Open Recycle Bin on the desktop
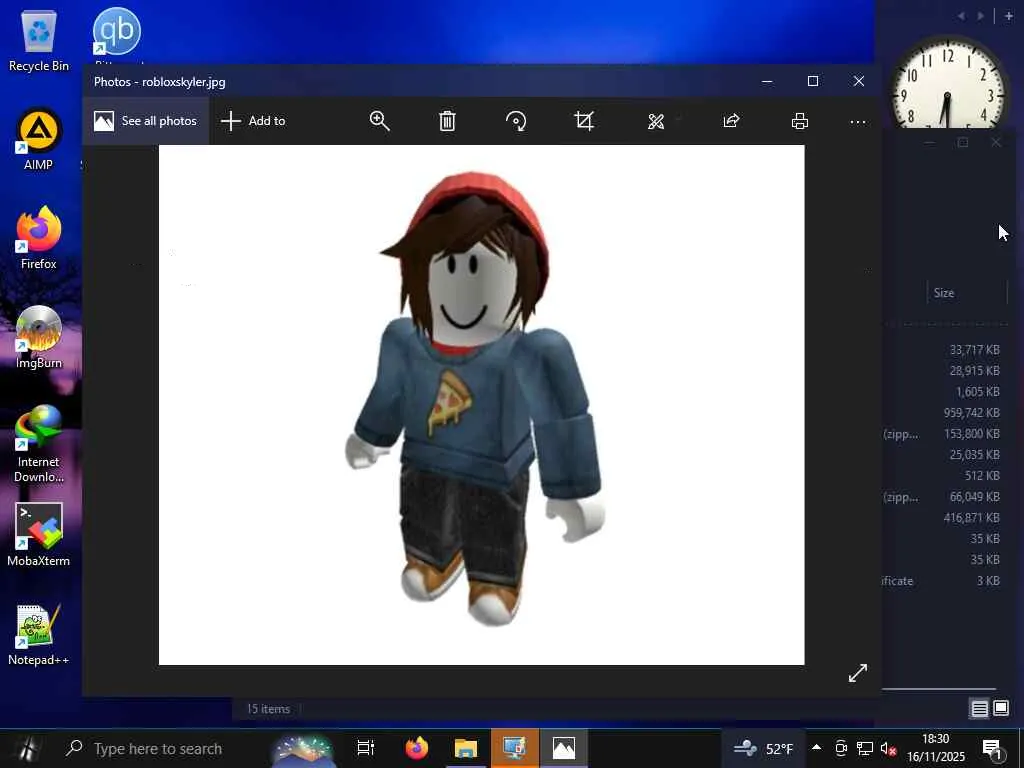Image resolution: width=1024 pixels, height=768 pixels. click(39, 40)
